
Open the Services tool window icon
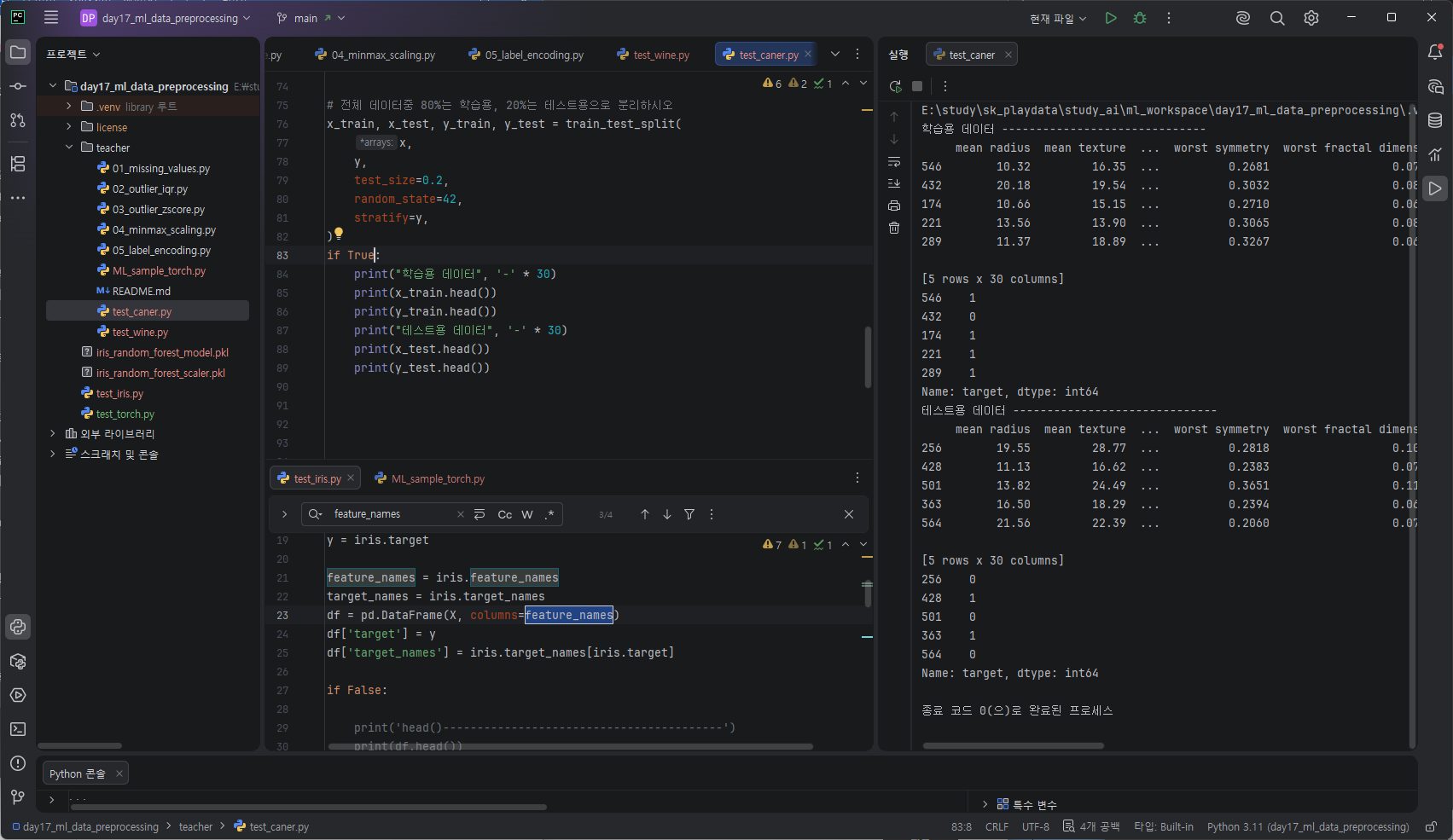(18, 695)
